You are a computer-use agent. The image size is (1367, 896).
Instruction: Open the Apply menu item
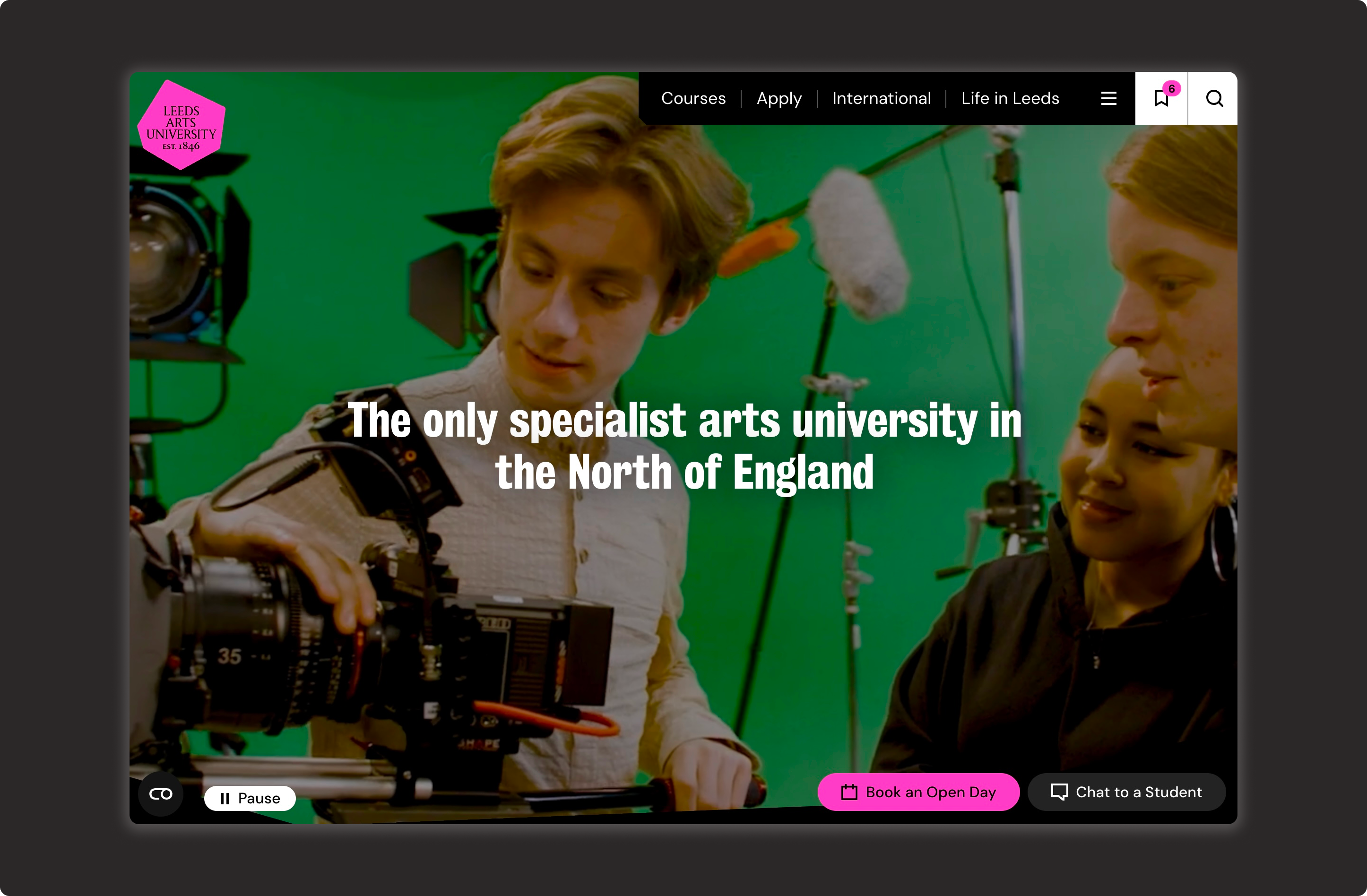point(779,98)
